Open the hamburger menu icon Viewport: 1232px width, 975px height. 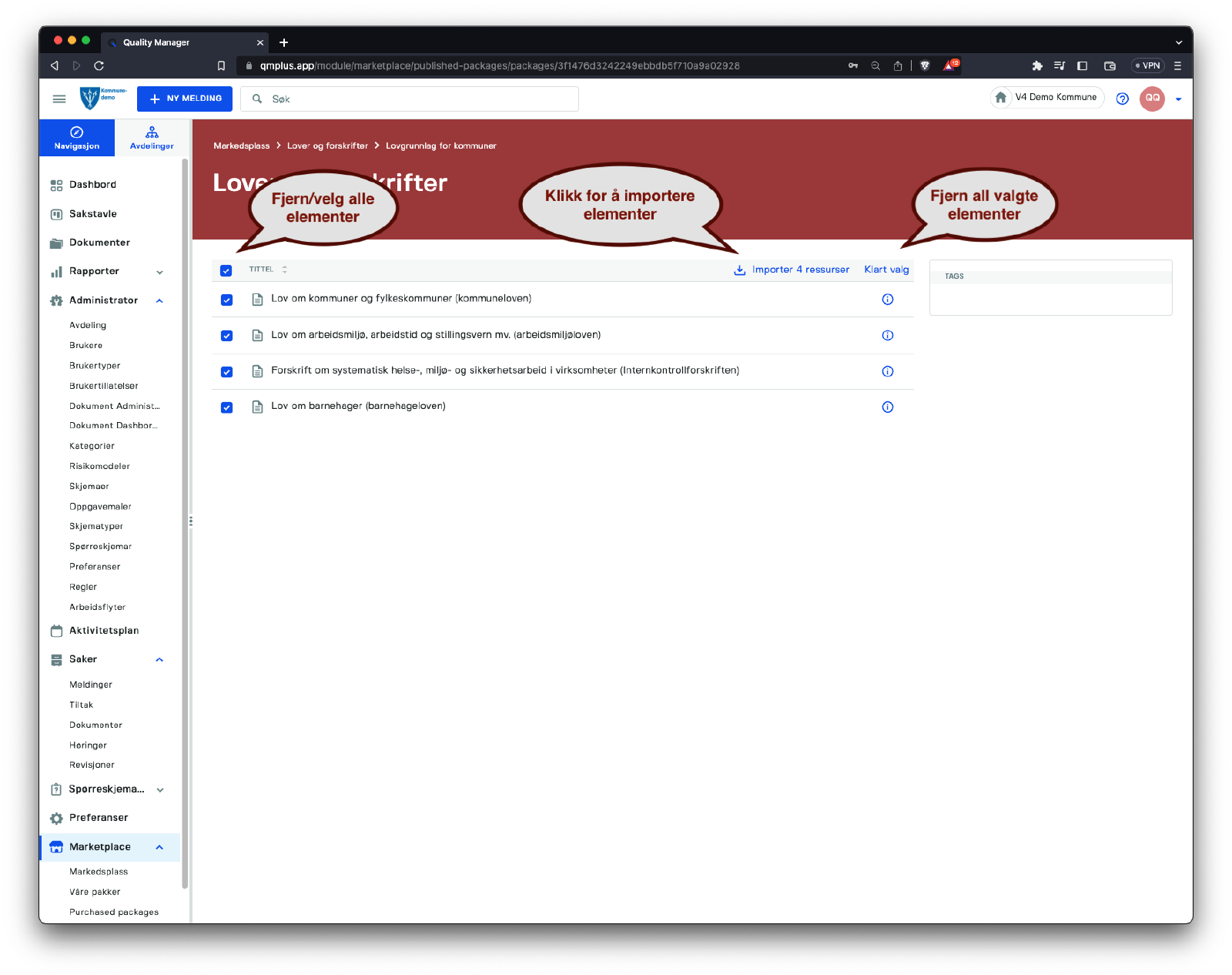[59, 99]
